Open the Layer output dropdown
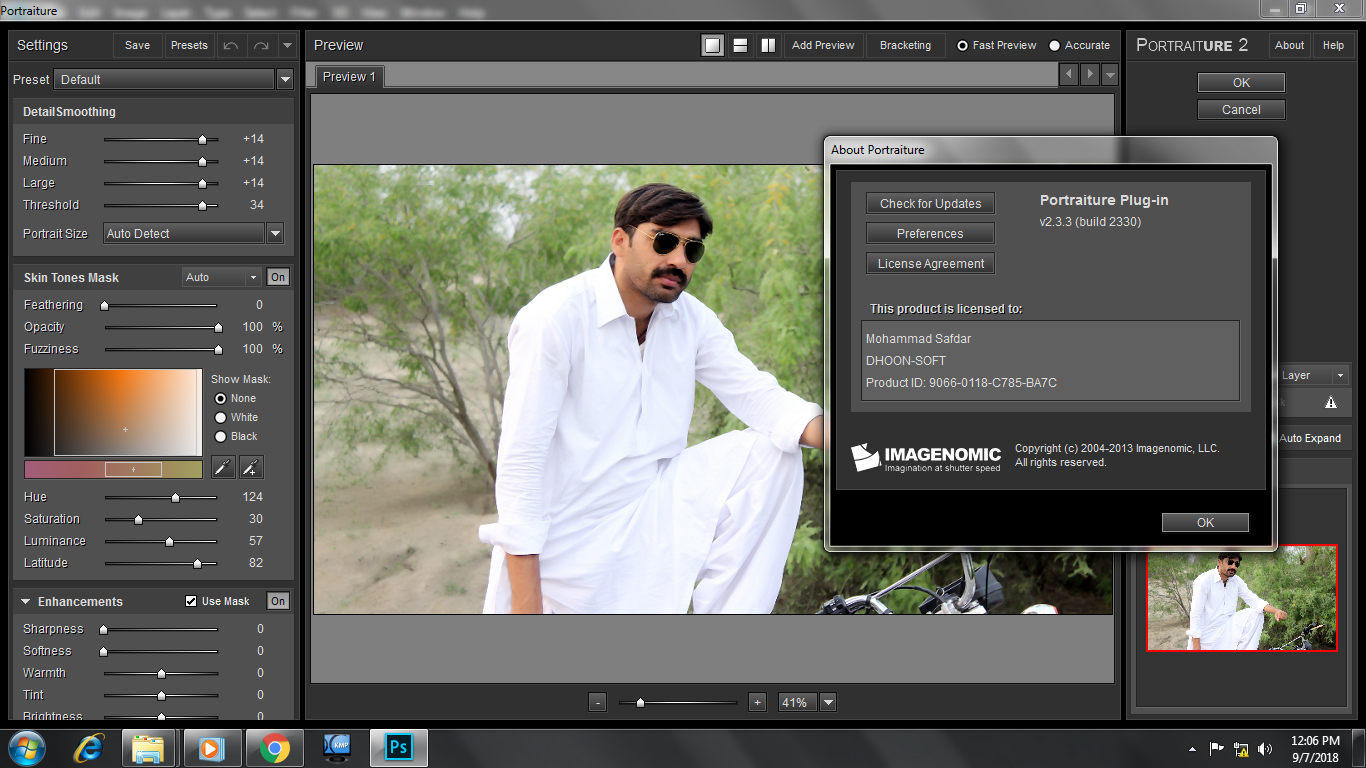The image size is (1366, 768). coord(1314,375)
